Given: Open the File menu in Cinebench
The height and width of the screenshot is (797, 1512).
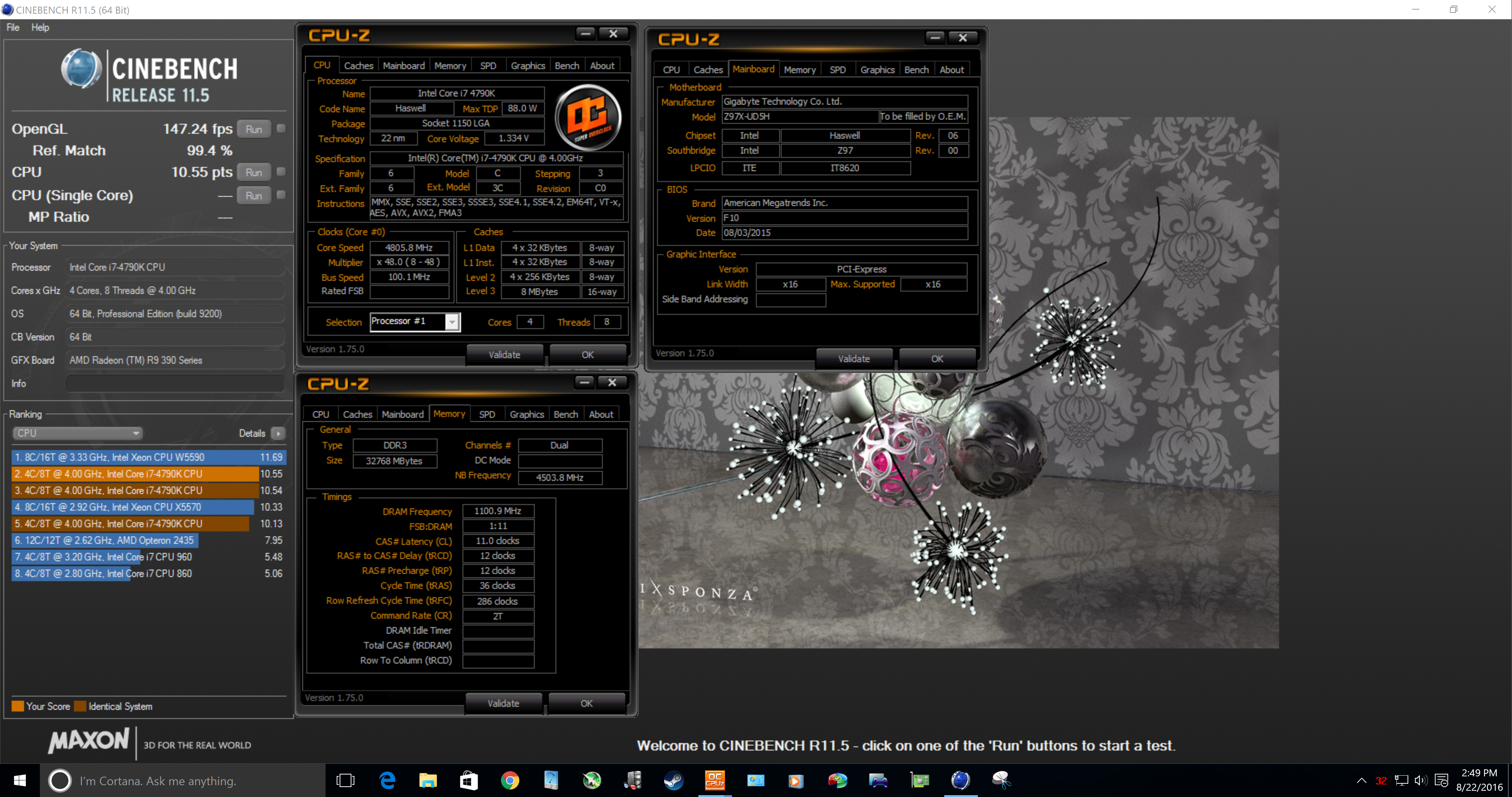Looking at the screenshot, I should (13, 28).
